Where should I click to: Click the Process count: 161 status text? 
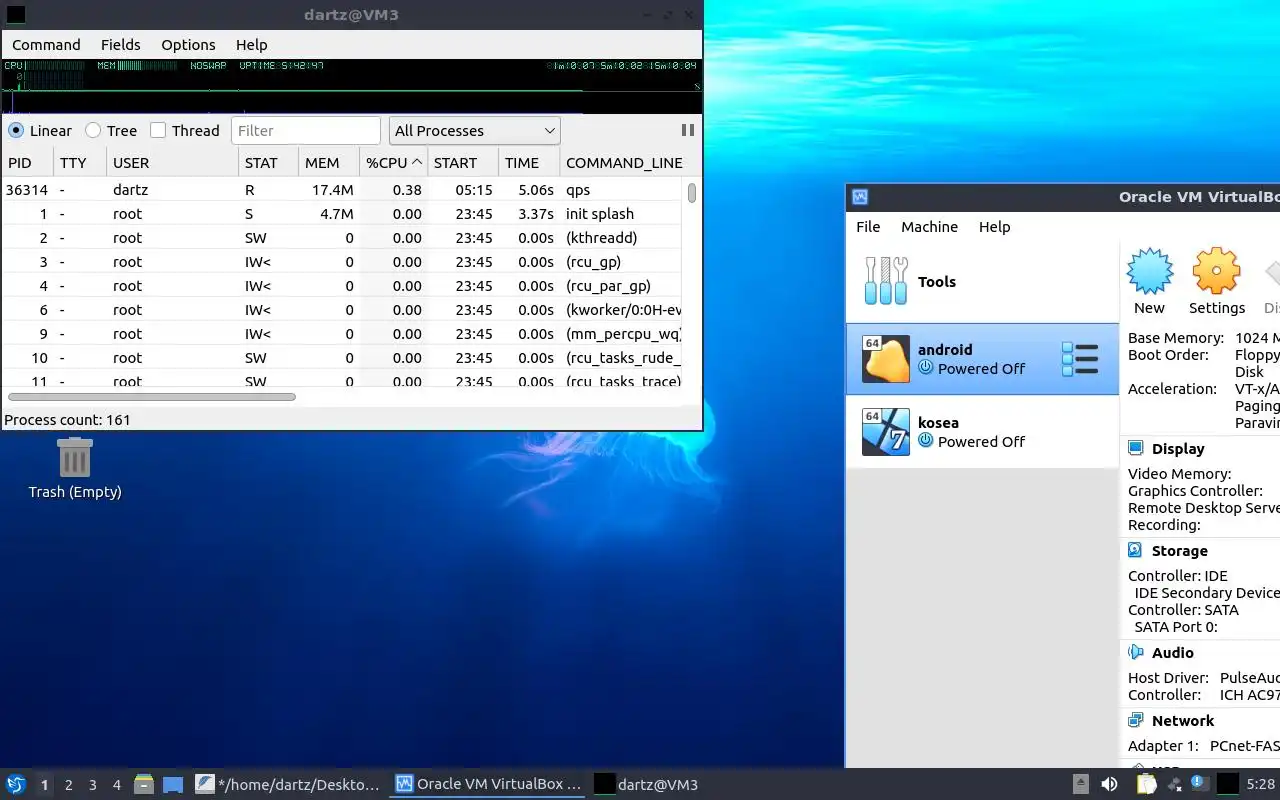click(67, 419)
